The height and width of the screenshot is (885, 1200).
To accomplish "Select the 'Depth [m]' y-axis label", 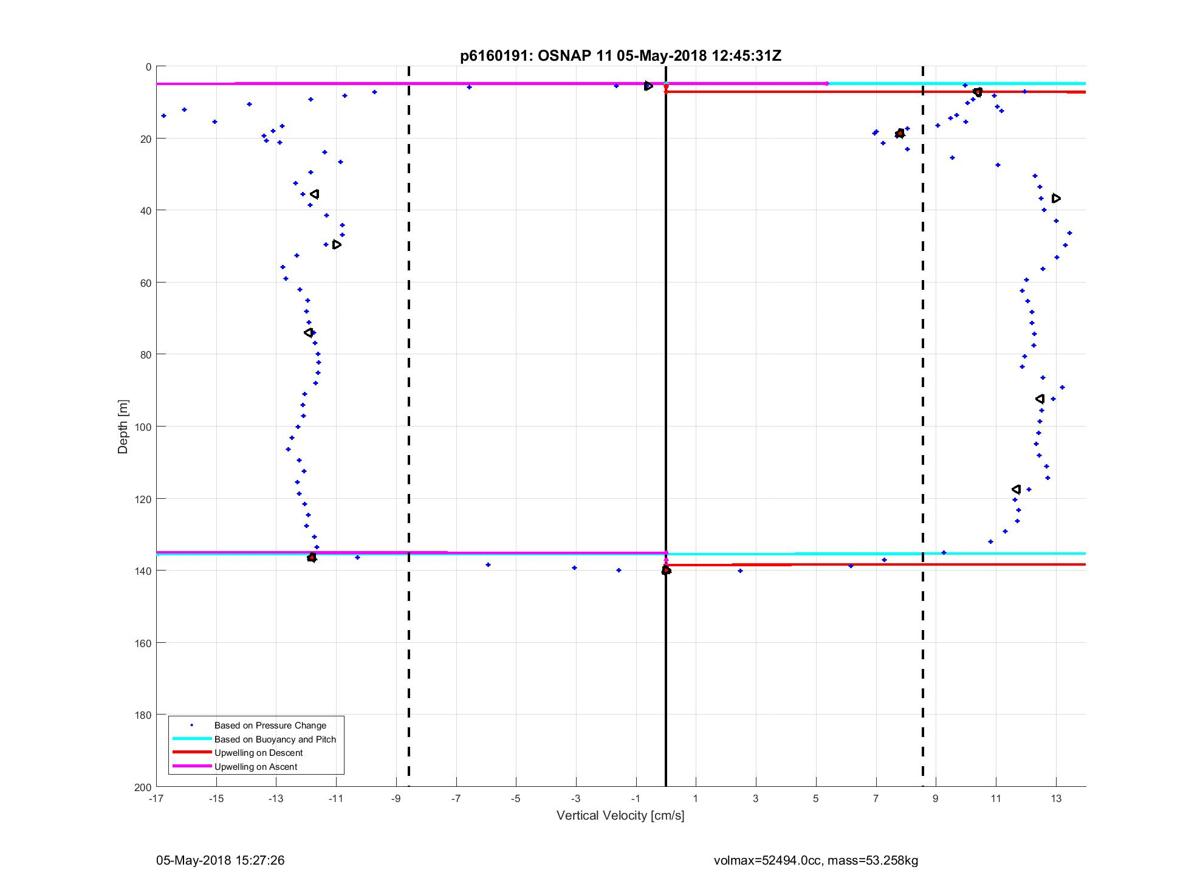I will pos(124,427).
